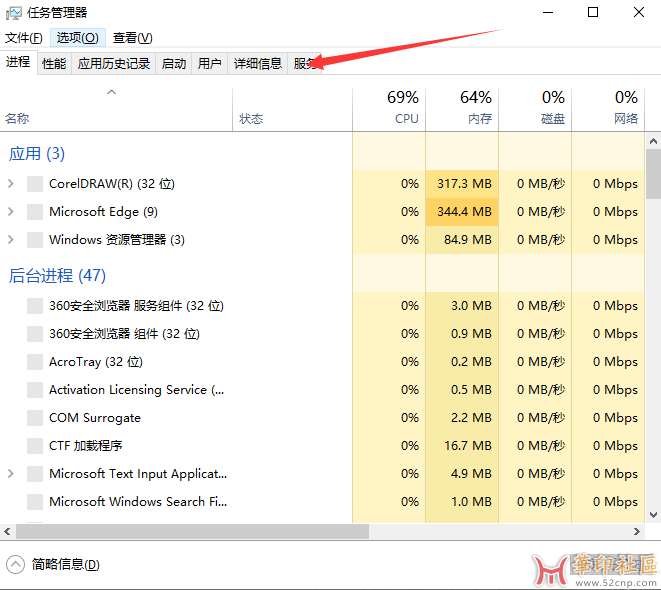Switch to the 进程 tab

click(18, 62)
